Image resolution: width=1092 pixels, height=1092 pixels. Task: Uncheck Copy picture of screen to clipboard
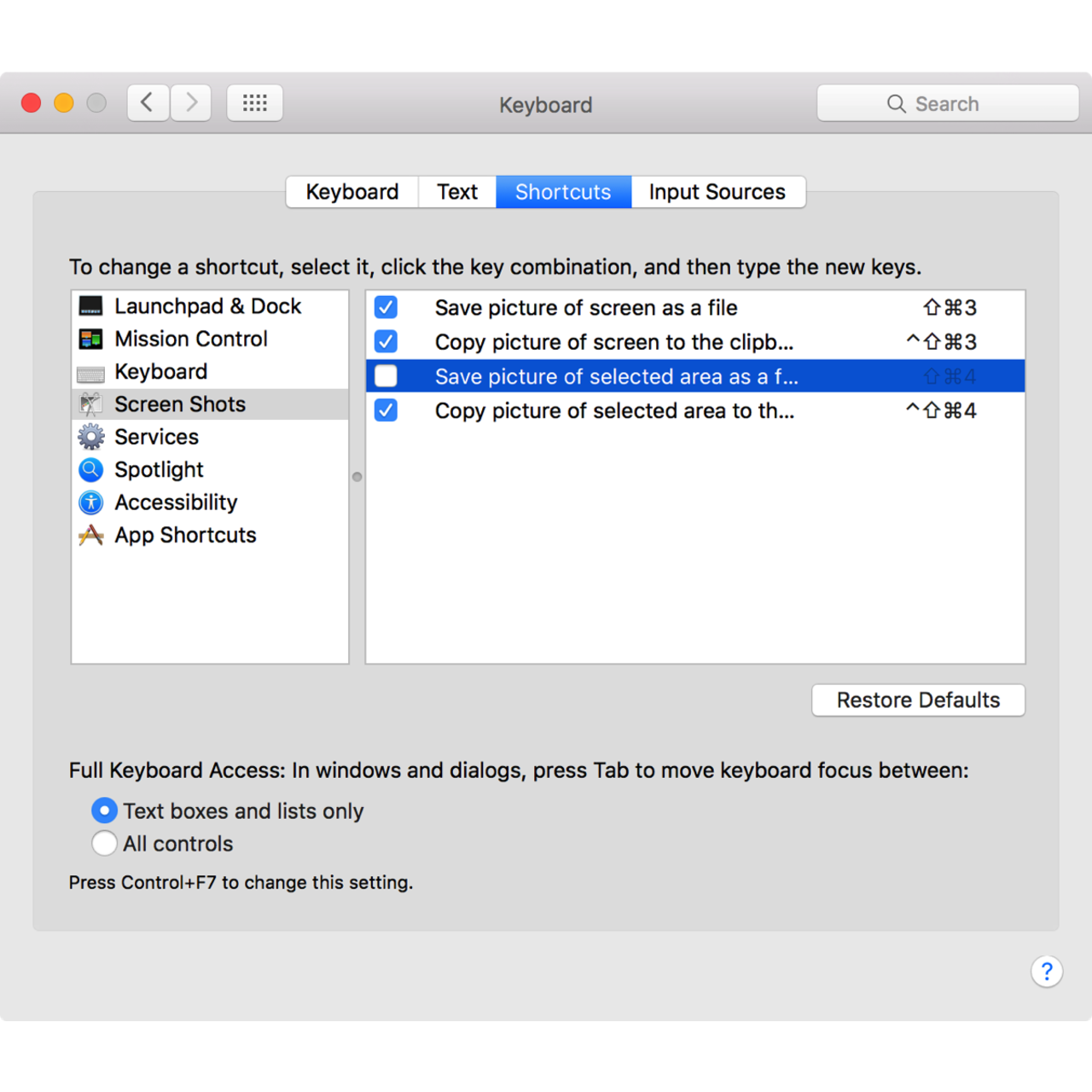click(x=386, y=342)
